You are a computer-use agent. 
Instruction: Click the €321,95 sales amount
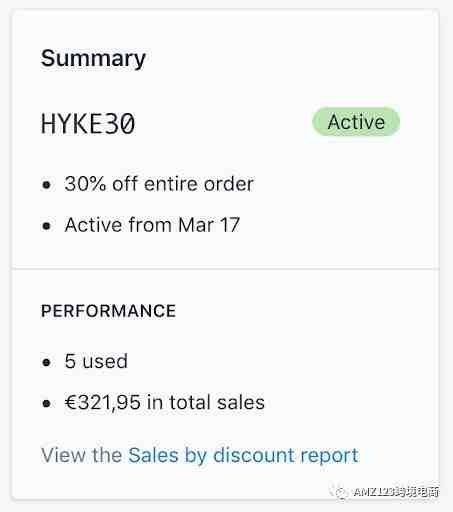(x=102, y=402)
